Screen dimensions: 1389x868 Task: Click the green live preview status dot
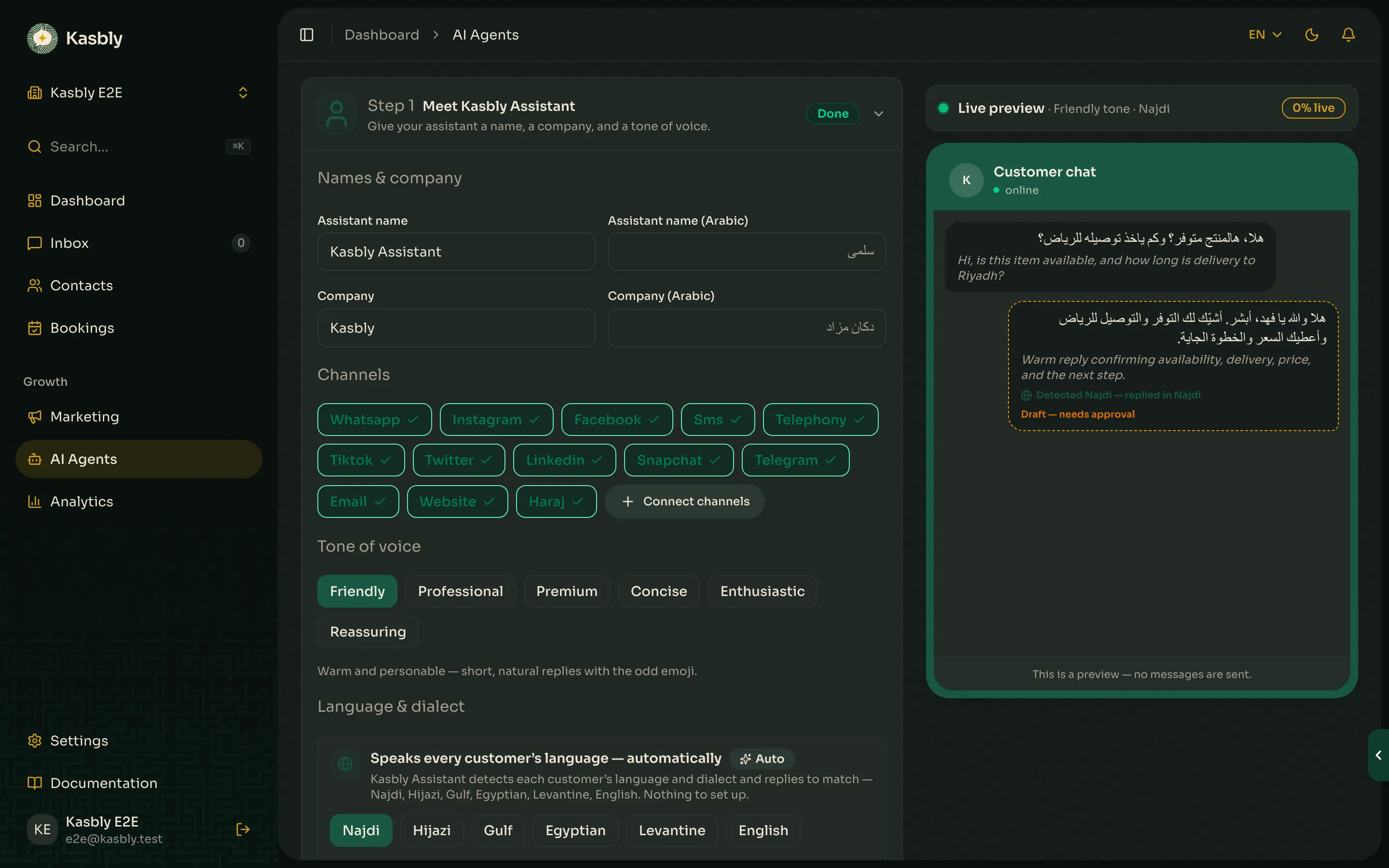point(943,108)
